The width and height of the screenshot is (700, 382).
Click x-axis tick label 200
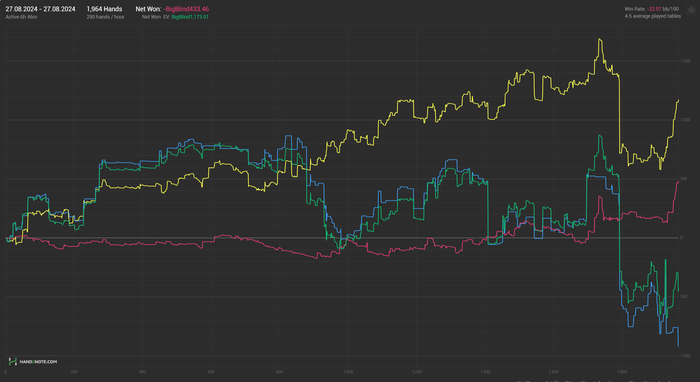point(74,372)
